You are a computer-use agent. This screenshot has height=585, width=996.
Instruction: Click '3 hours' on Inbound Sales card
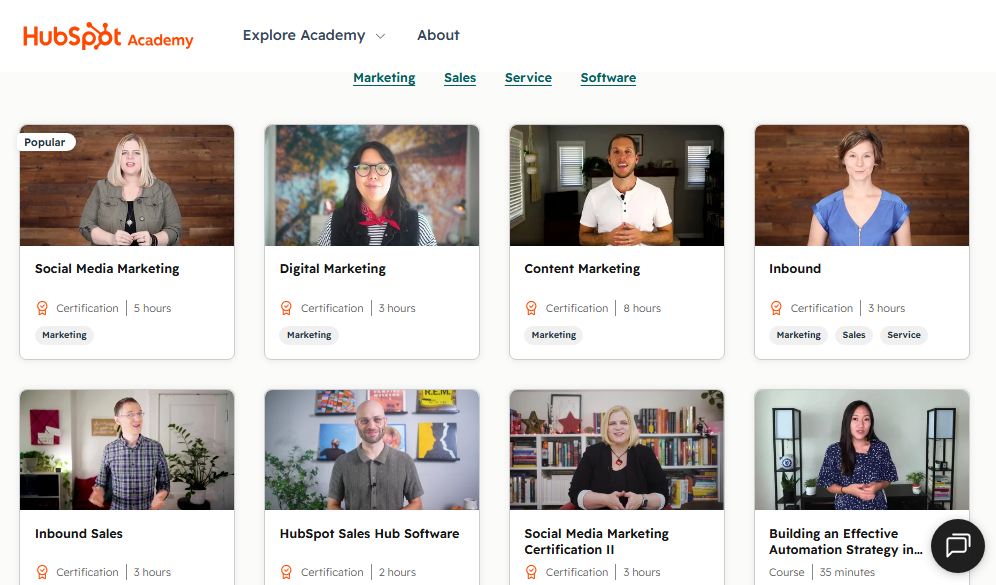152,572
